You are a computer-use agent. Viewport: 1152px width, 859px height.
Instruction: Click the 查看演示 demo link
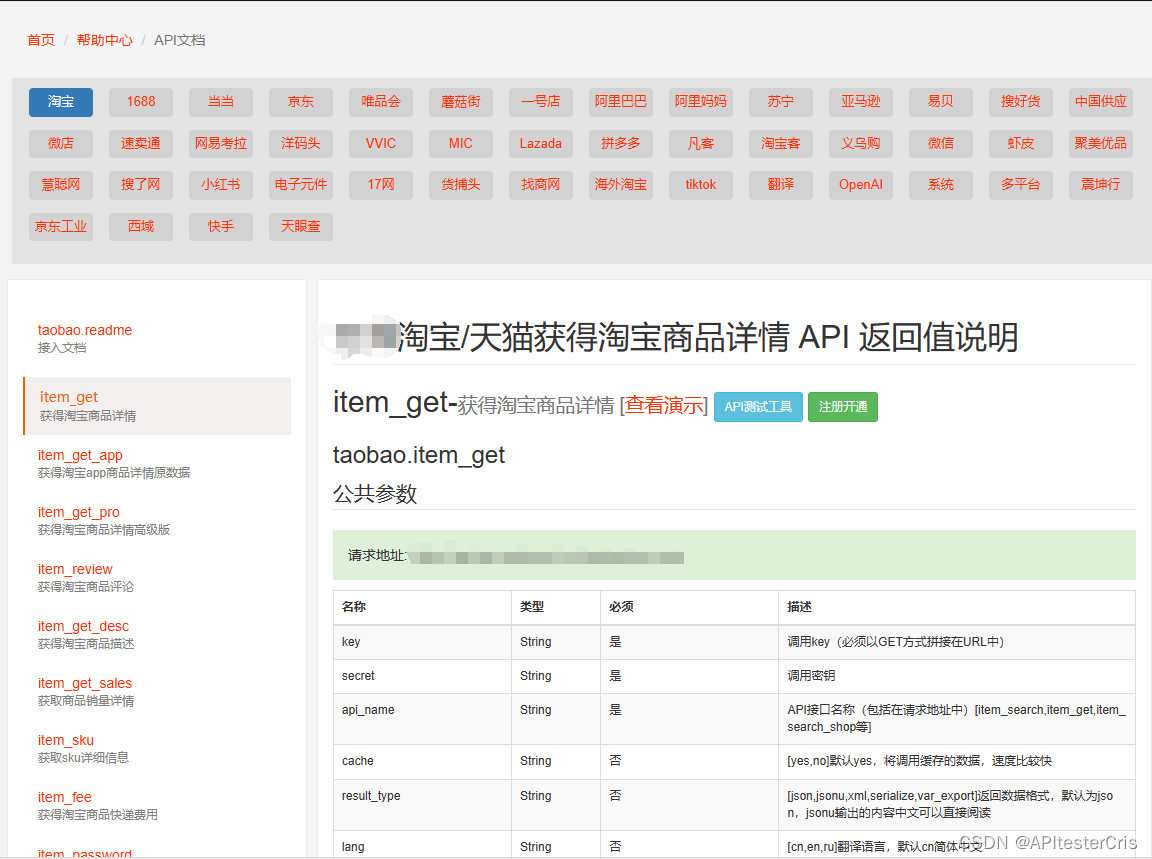[665, 406]
